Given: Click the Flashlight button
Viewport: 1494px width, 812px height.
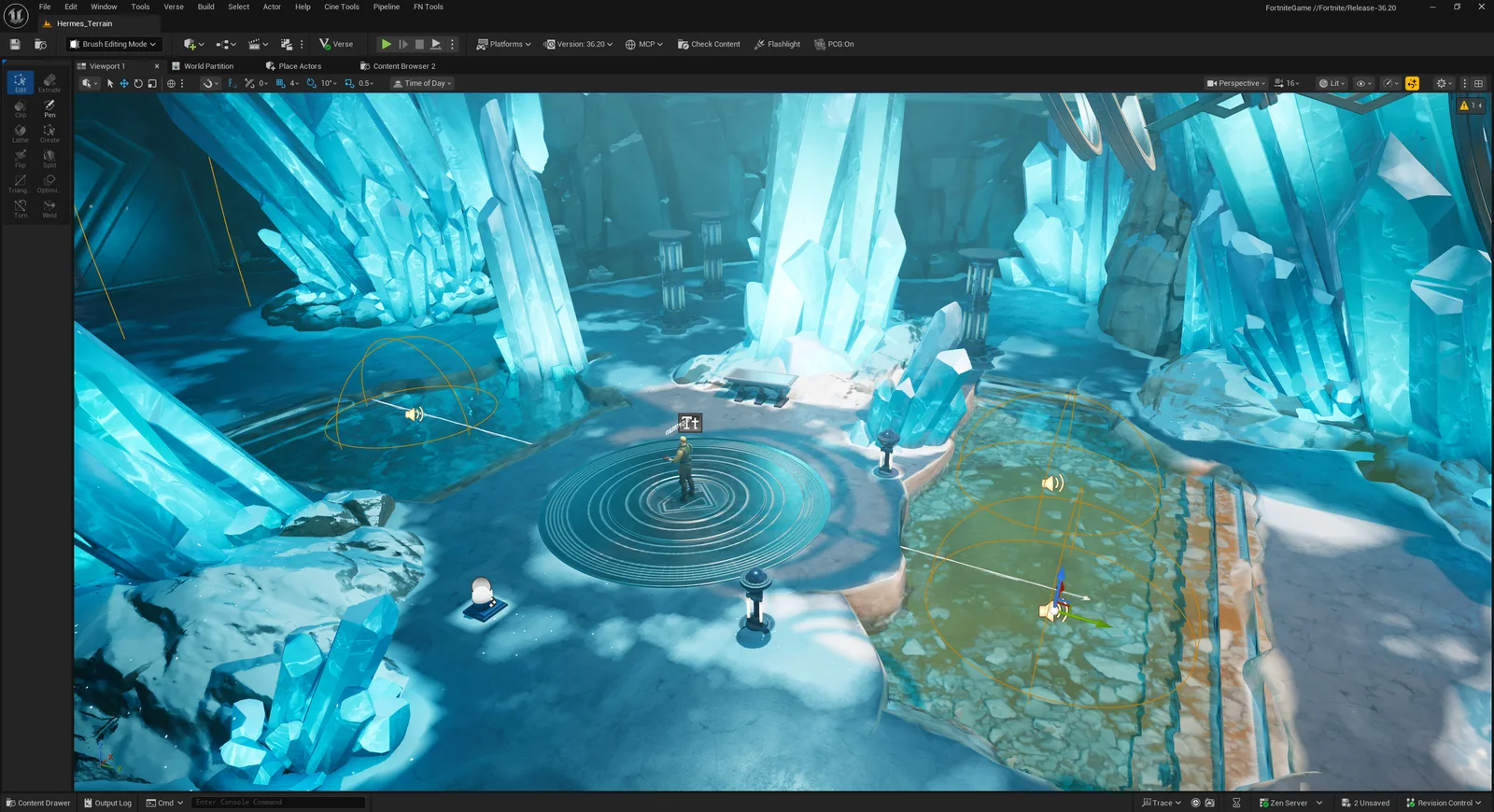Looking at the screenshot, I should [777, 44].
